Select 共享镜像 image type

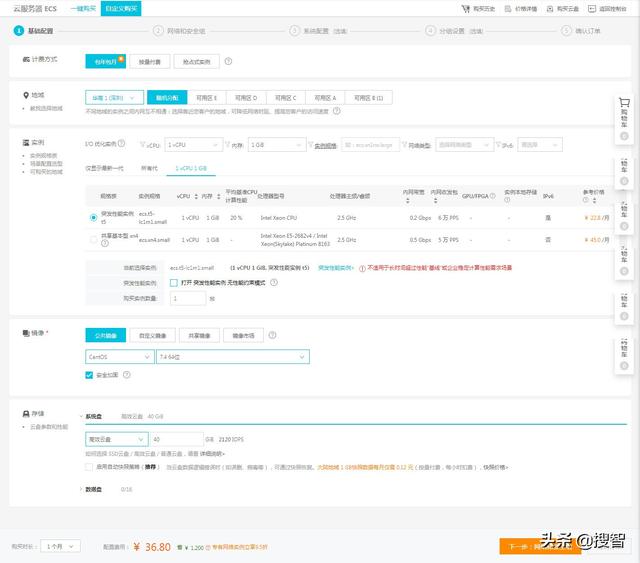[x=199, y=336]
